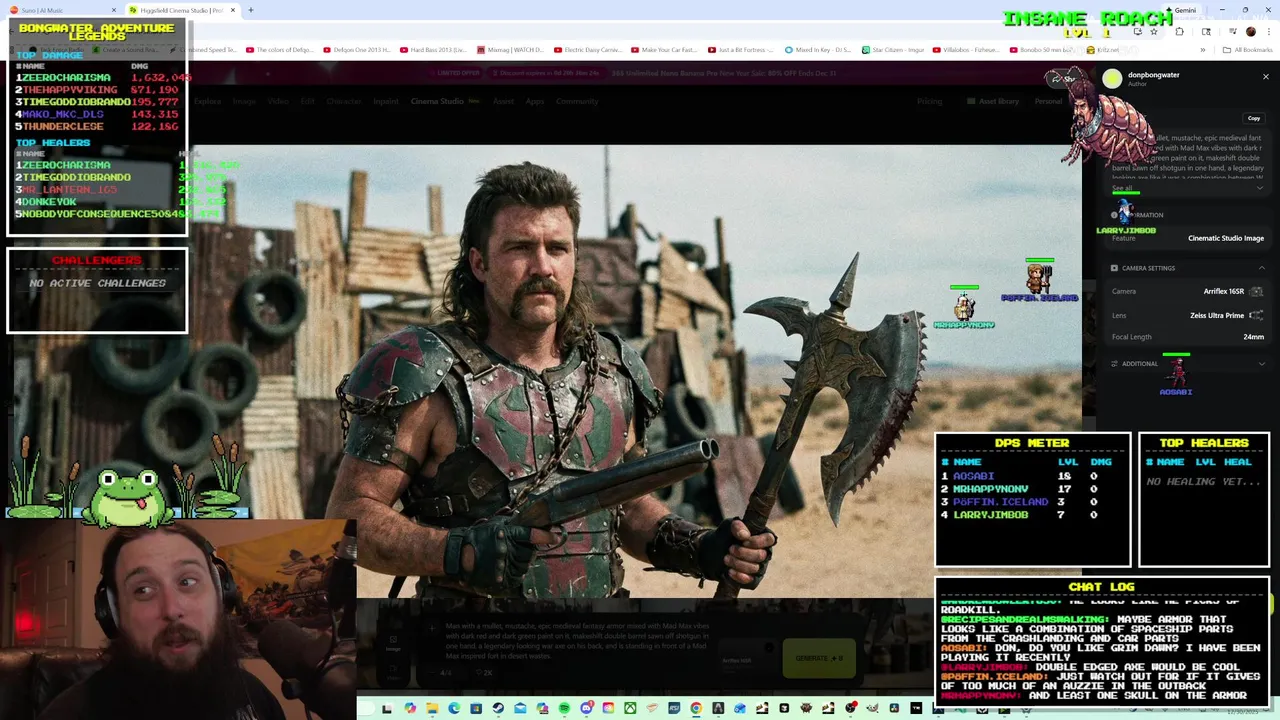Open the 'Defqon One 2013' bookmark
This screenshot has width=1280, height=720.
click(x=357, y=49)
